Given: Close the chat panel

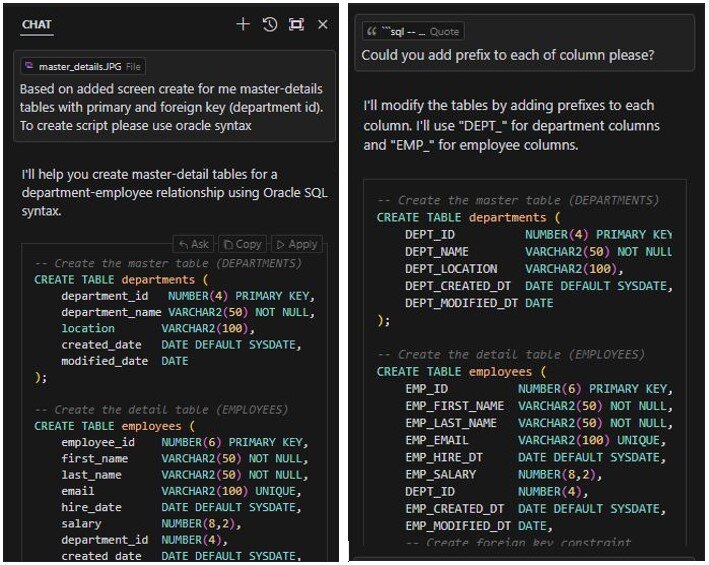Looking at the screenshot, I should click(322, 24).
